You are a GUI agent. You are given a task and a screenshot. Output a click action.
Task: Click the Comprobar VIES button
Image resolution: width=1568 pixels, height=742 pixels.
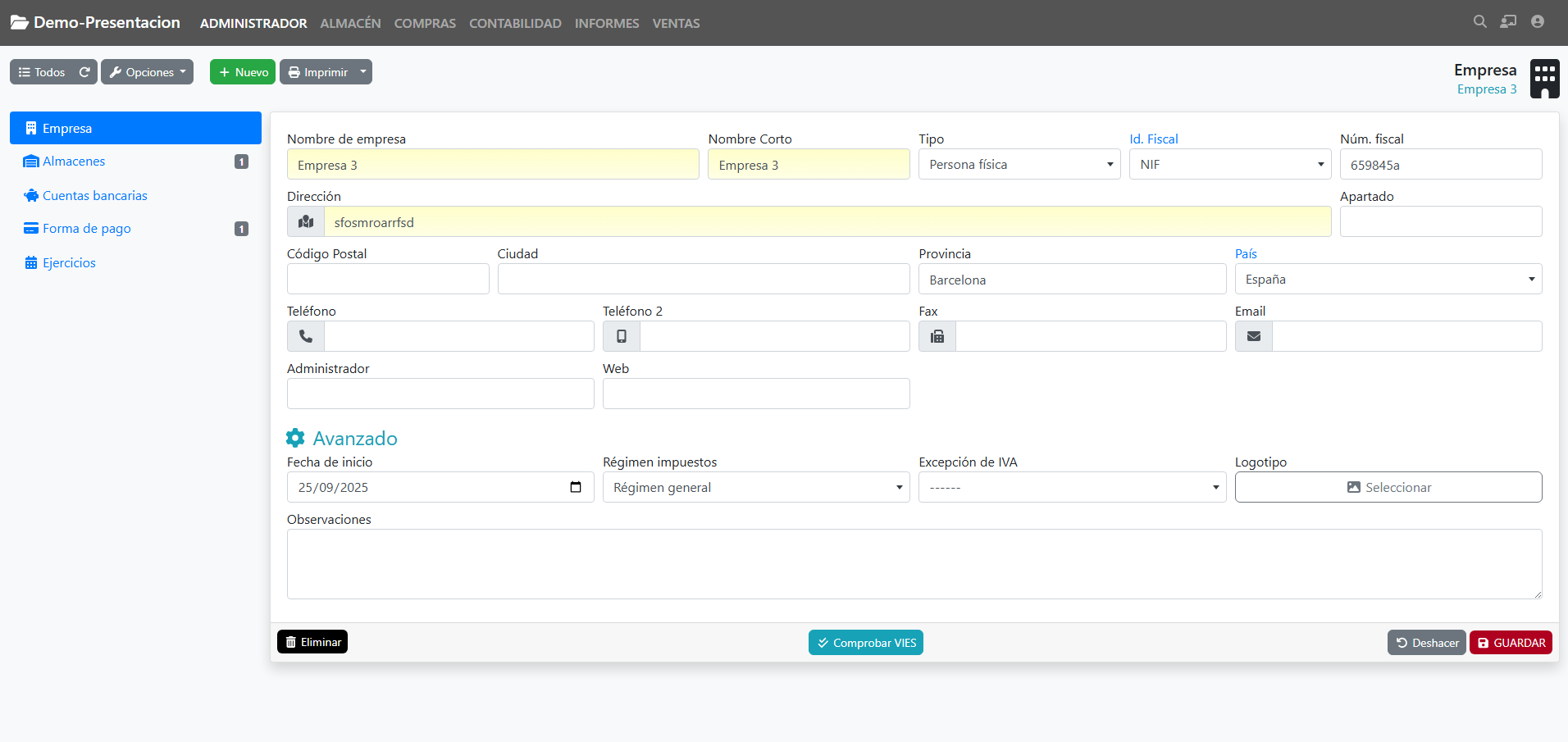click(x=865, y=643)
